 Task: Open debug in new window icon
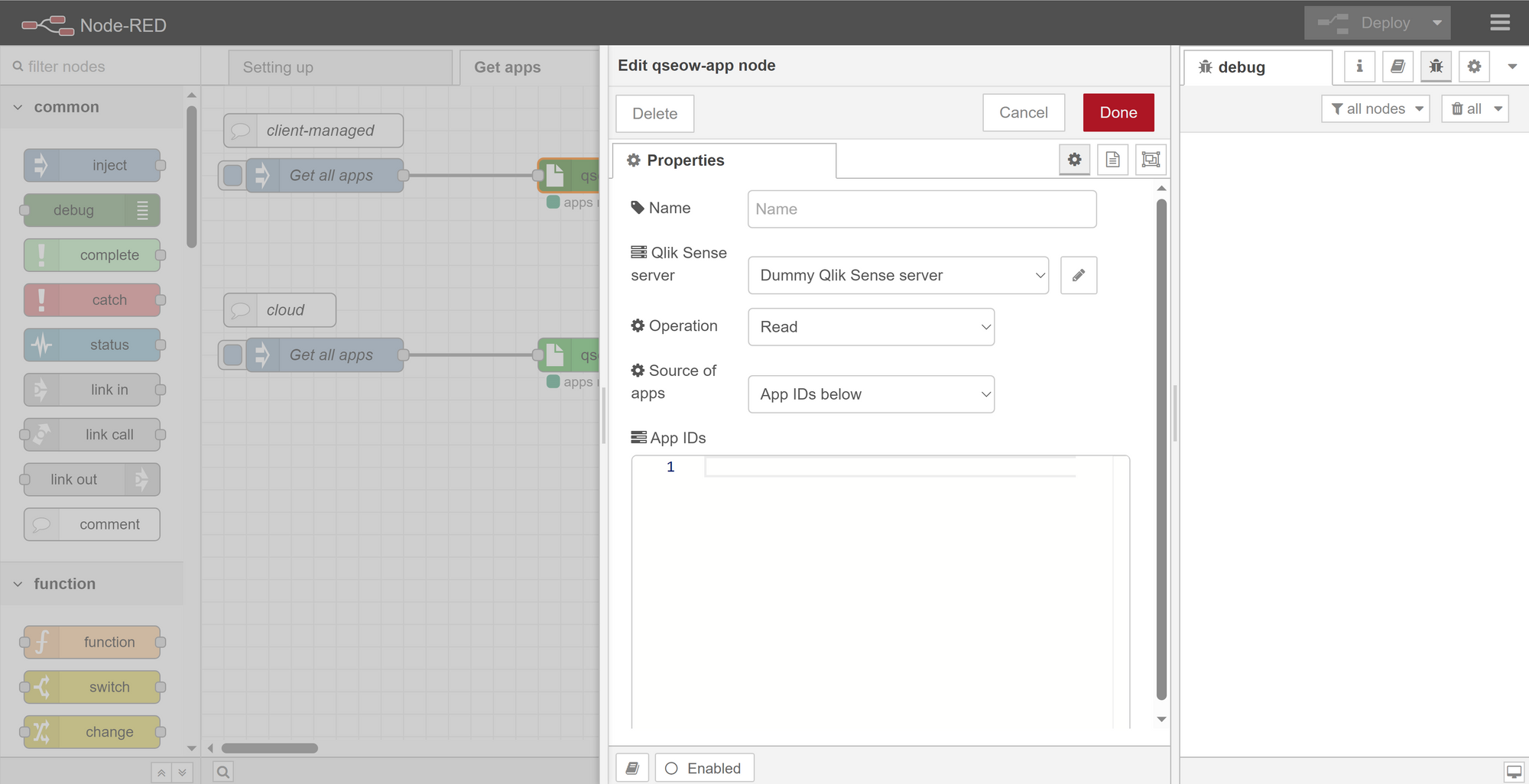(1514, 772)
